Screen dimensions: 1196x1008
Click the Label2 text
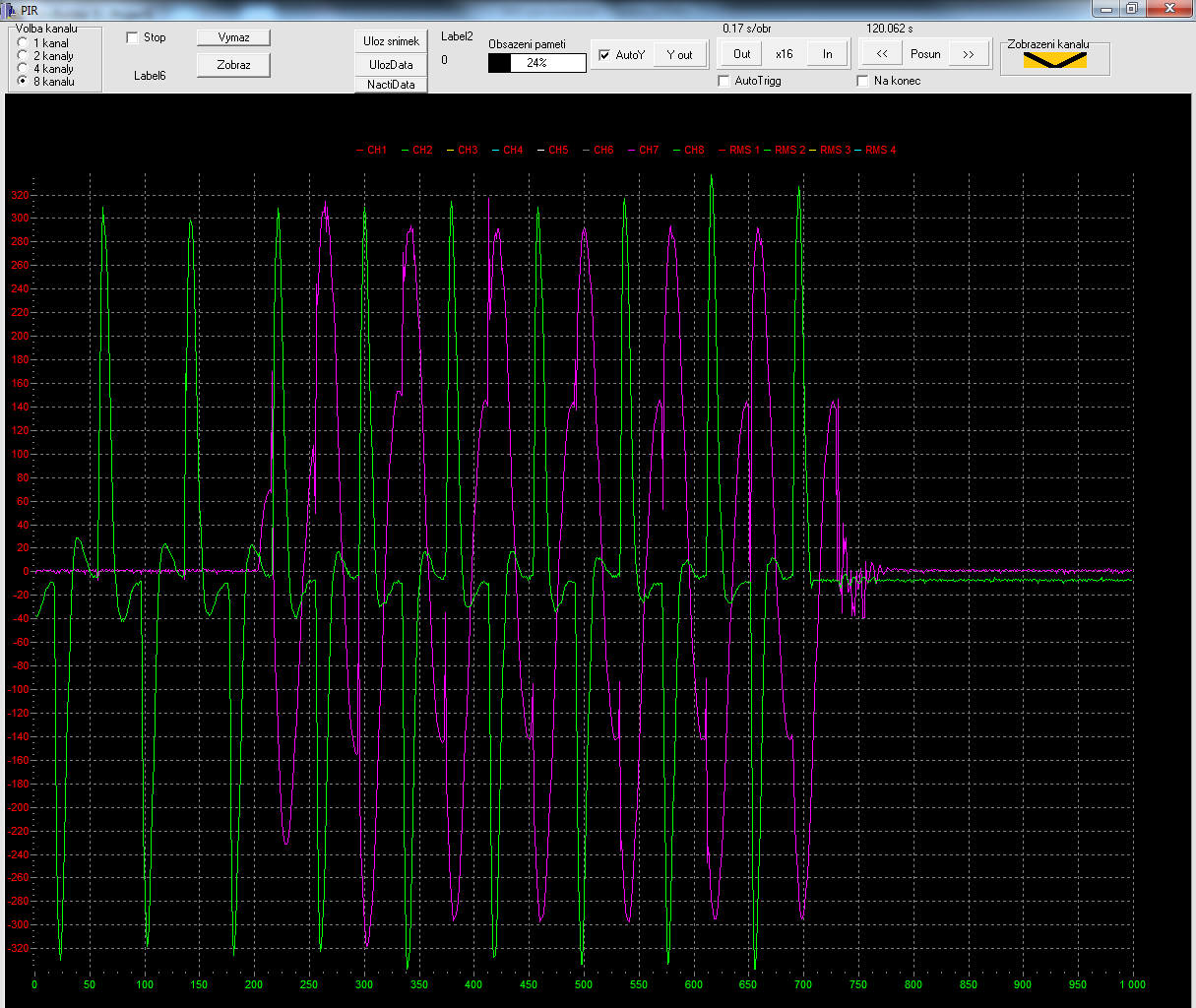click(x=457, y=36)
